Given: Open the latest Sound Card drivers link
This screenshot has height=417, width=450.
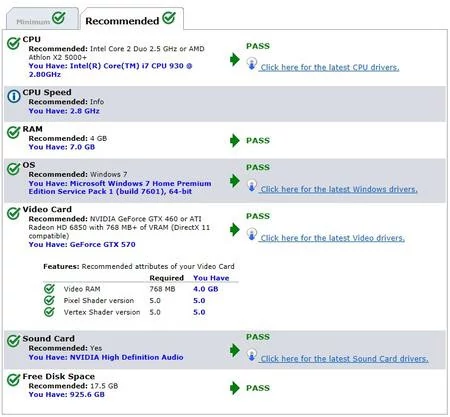Looking at the screenshot, I should click(344, 359).
